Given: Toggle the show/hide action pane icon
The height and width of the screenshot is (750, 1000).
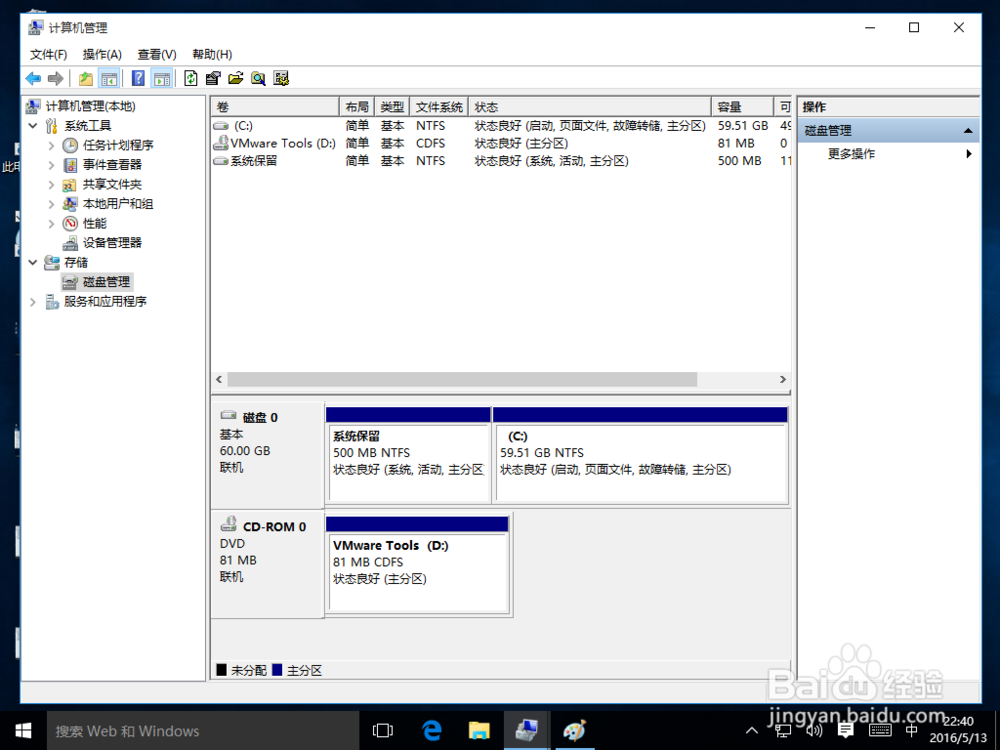Looking at the screenshot, I should coord(162,78).
